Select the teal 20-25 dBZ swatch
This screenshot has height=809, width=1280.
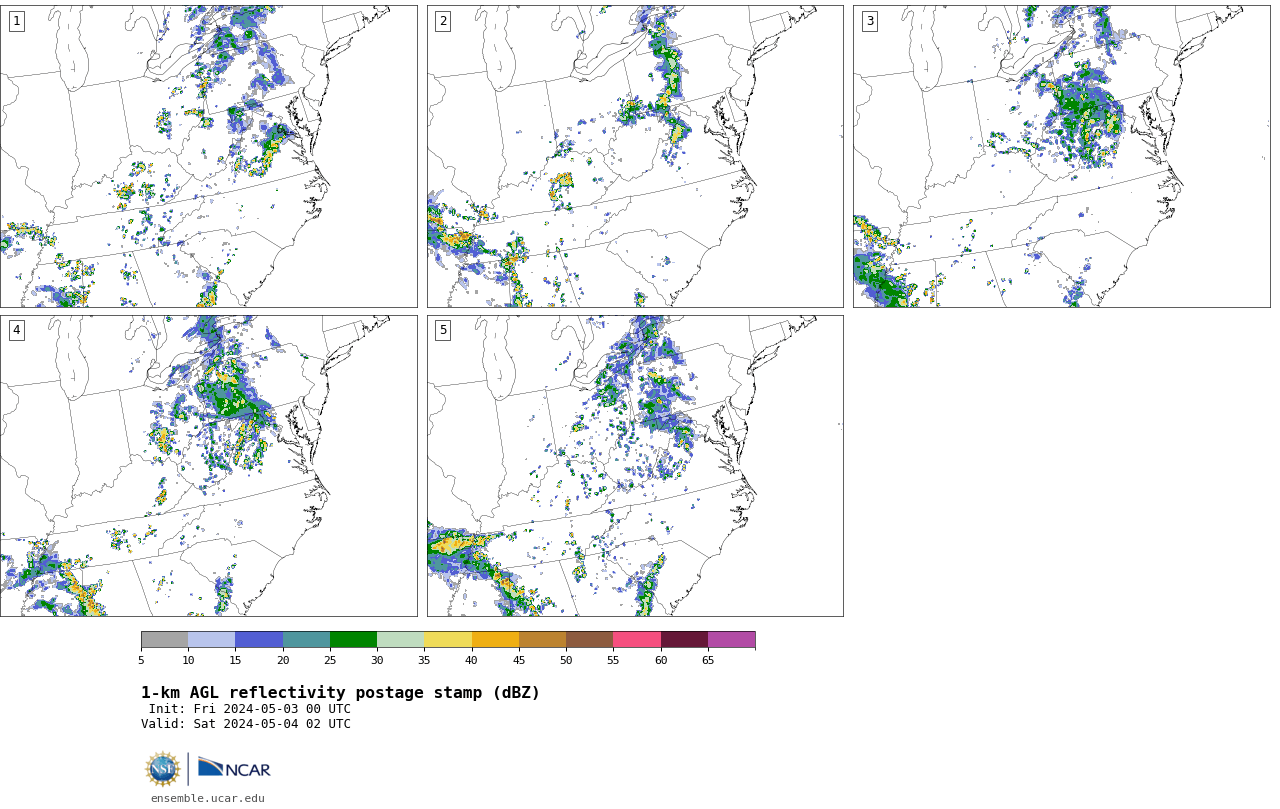pos(306,640)
